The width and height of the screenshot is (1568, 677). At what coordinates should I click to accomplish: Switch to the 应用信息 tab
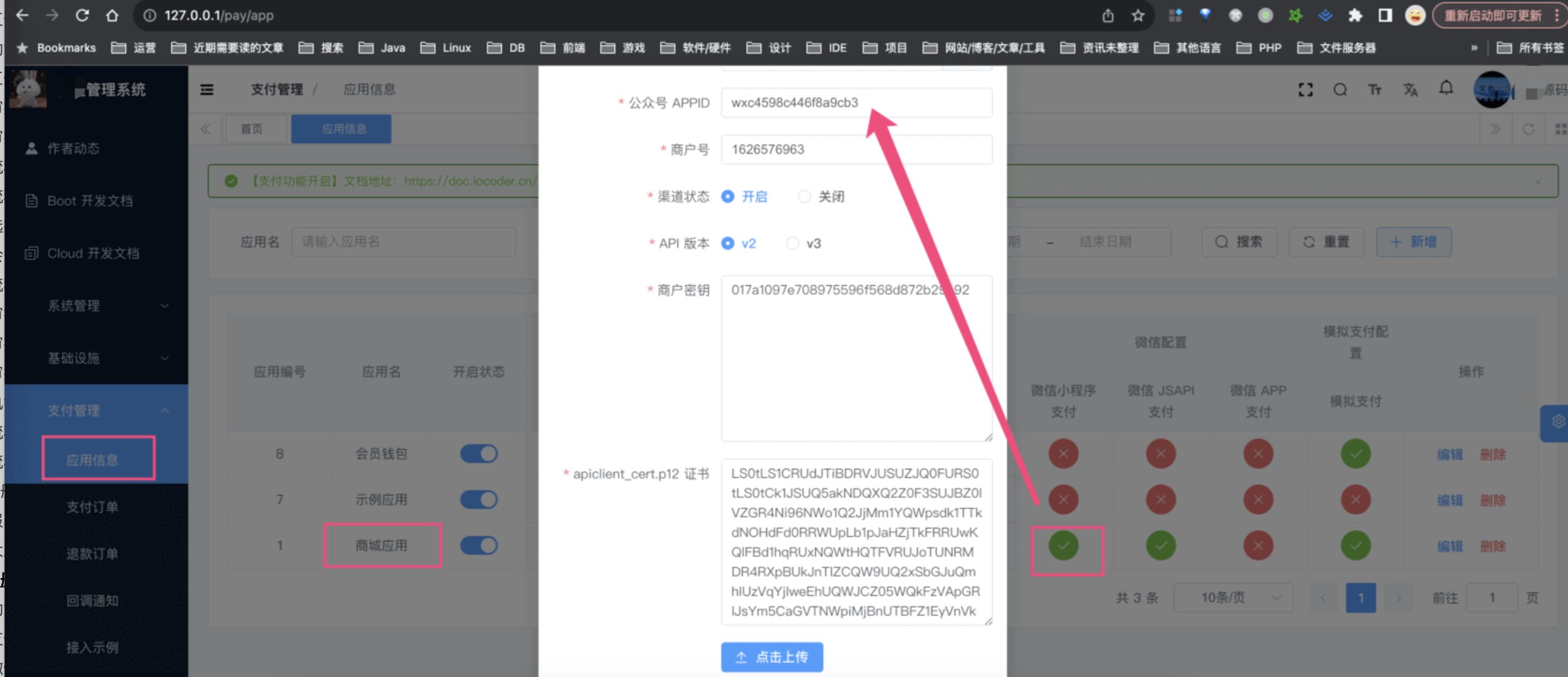click(x=341, y=129)
